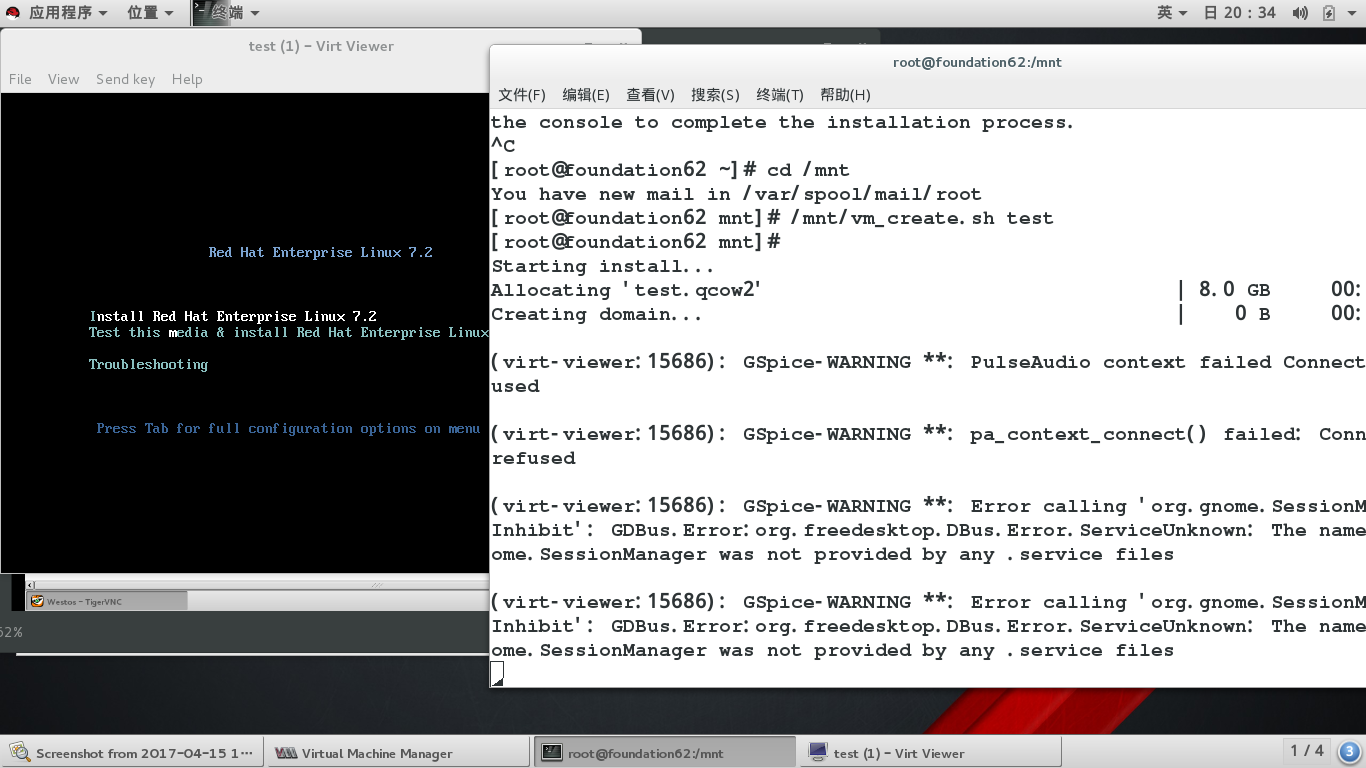Open 搜索(S) menu in terminal
Screen dimensions: 1366x768
pyautogui.click(x=715, y=95)
